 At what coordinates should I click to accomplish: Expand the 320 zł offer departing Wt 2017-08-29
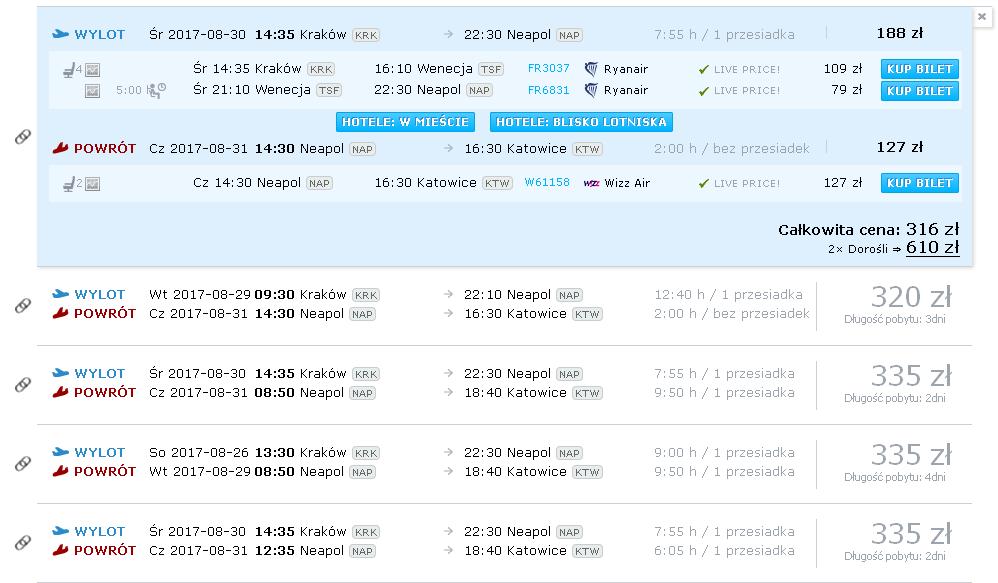click(504, 304)
